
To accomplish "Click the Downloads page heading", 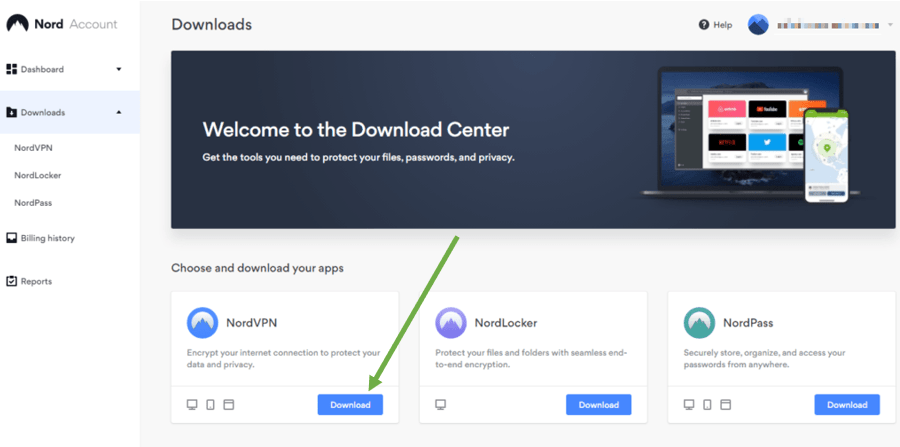I will [x=212, y=25].
